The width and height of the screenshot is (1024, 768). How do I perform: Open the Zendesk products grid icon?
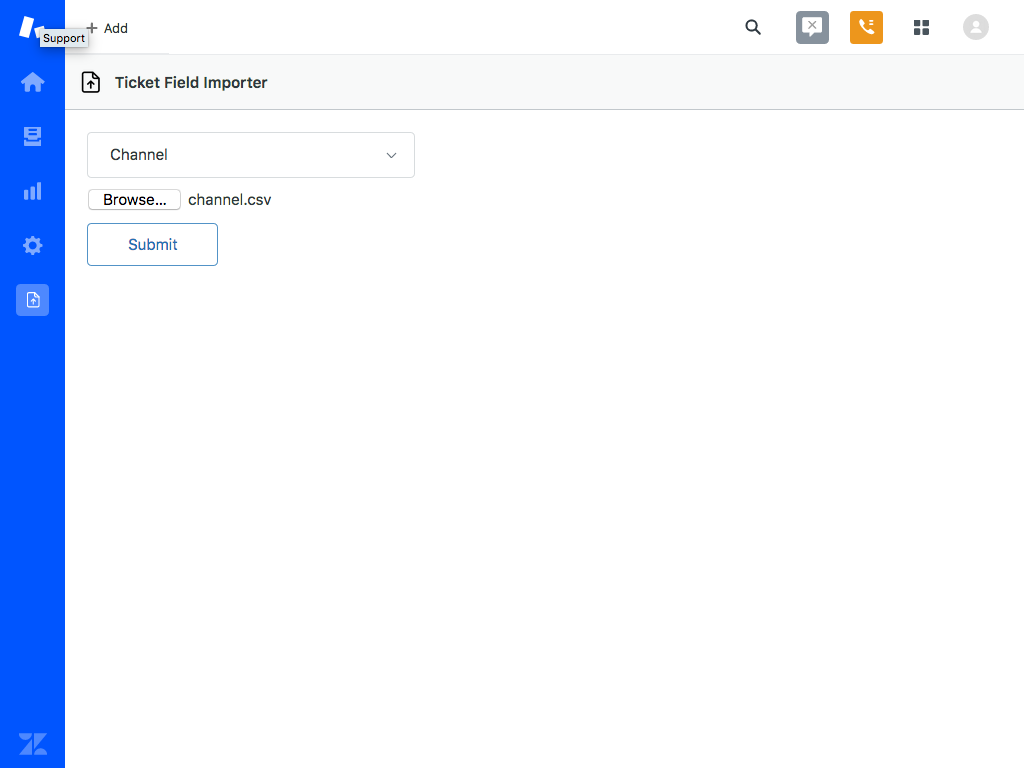[x=921, y=27]
